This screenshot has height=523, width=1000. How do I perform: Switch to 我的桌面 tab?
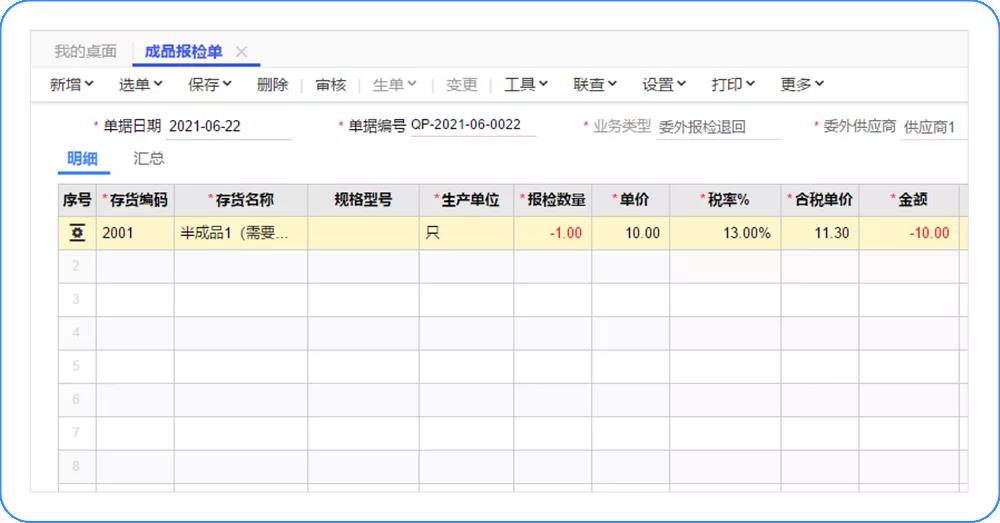tap(85, 52)
